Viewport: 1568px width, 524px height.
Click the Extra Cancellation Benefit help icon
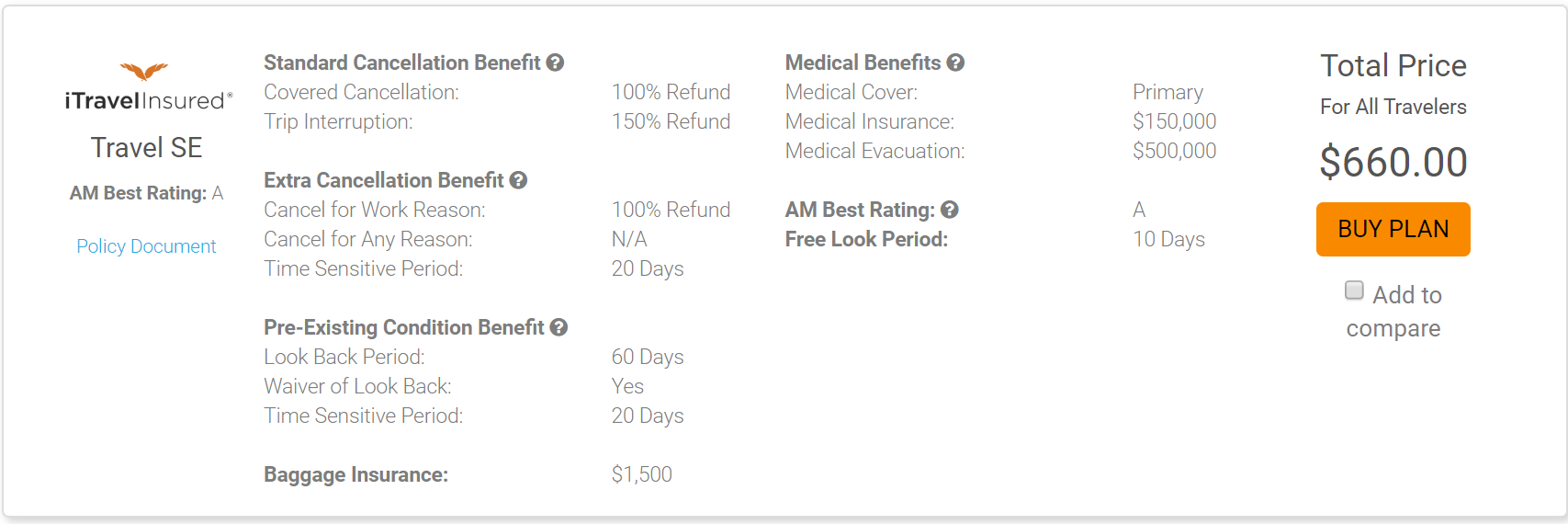518,180
